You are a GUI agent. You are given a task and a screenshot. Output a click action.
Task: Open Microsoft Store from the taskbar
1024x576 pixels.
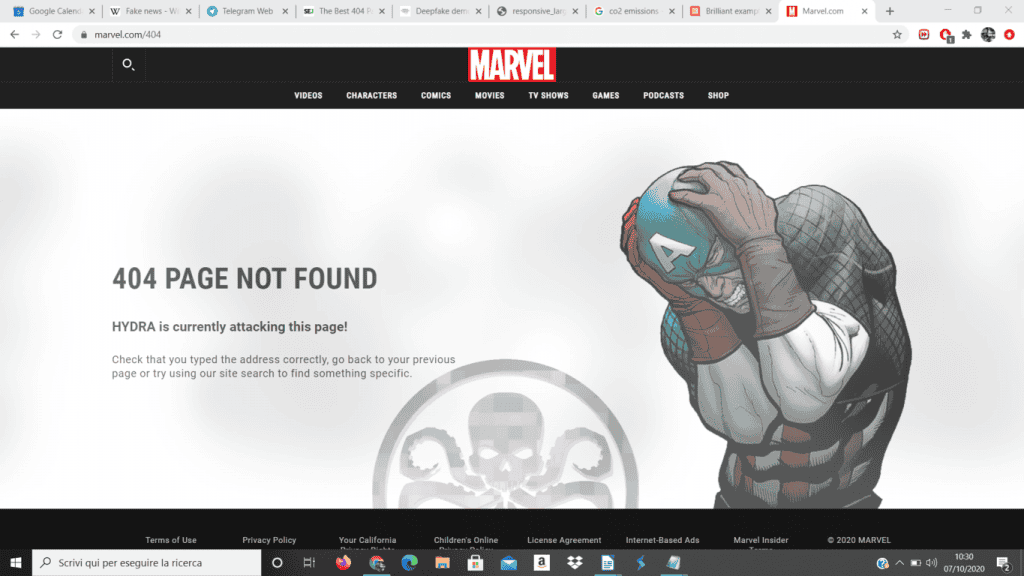(475, 563)
